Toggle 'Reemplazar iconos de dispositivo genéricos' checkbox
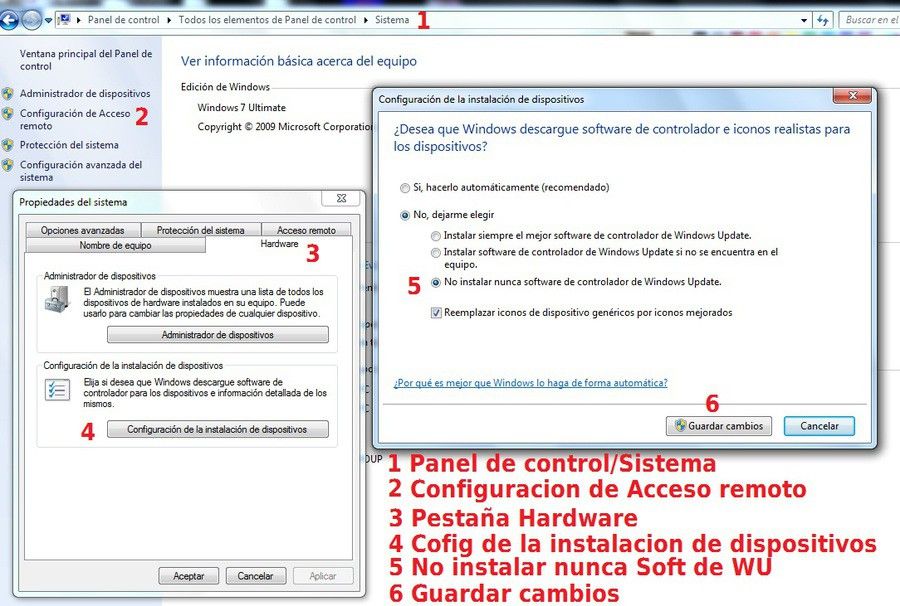 (436, 313)
